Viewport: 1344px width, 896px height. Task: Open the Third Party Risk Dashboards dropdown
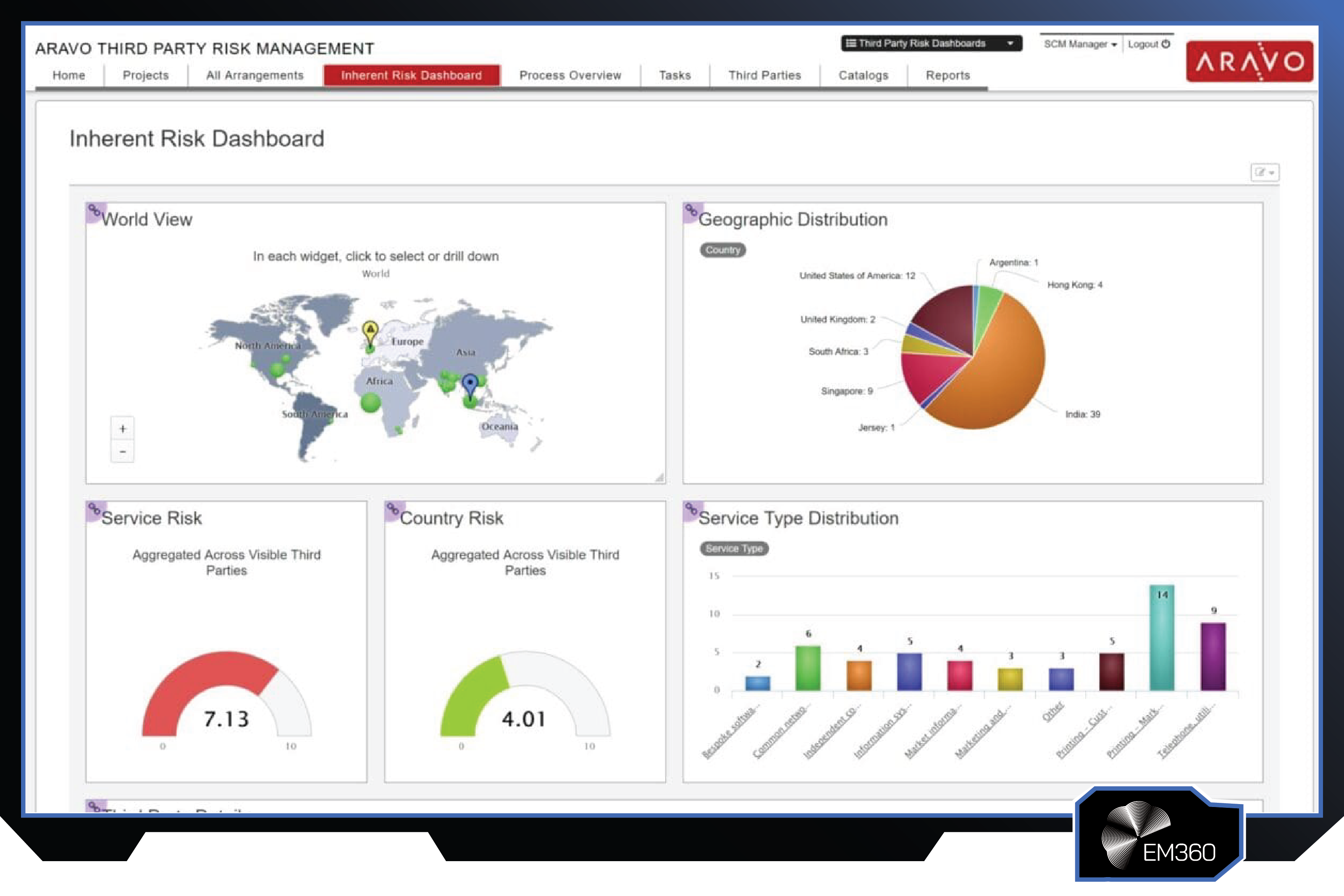tap(931, 43)
